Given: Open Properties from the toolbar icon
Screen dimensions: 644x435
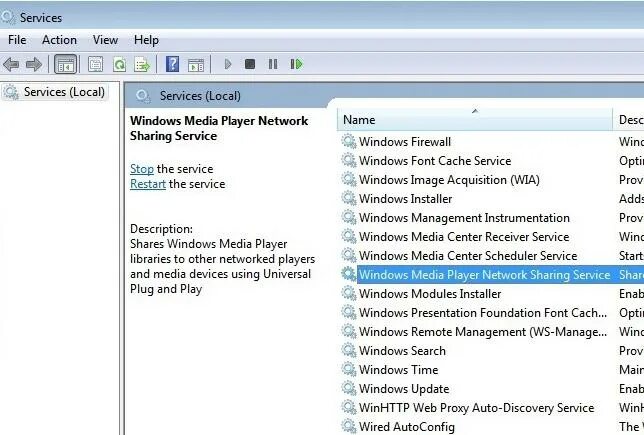Looking at the screenshot, I should pos(96,64).
